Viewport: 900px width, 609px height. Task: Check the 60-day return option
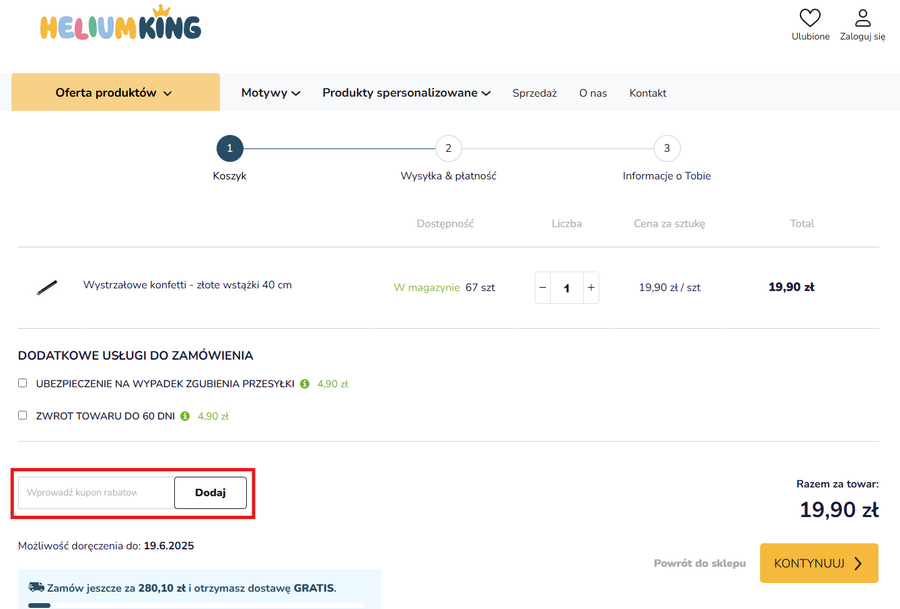23,415
